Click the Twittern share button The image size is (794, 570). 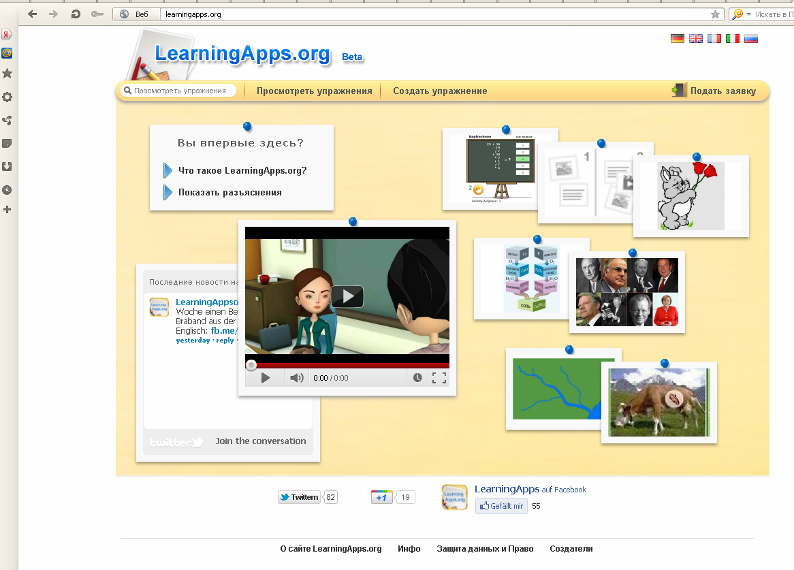[x=299, y=497]
